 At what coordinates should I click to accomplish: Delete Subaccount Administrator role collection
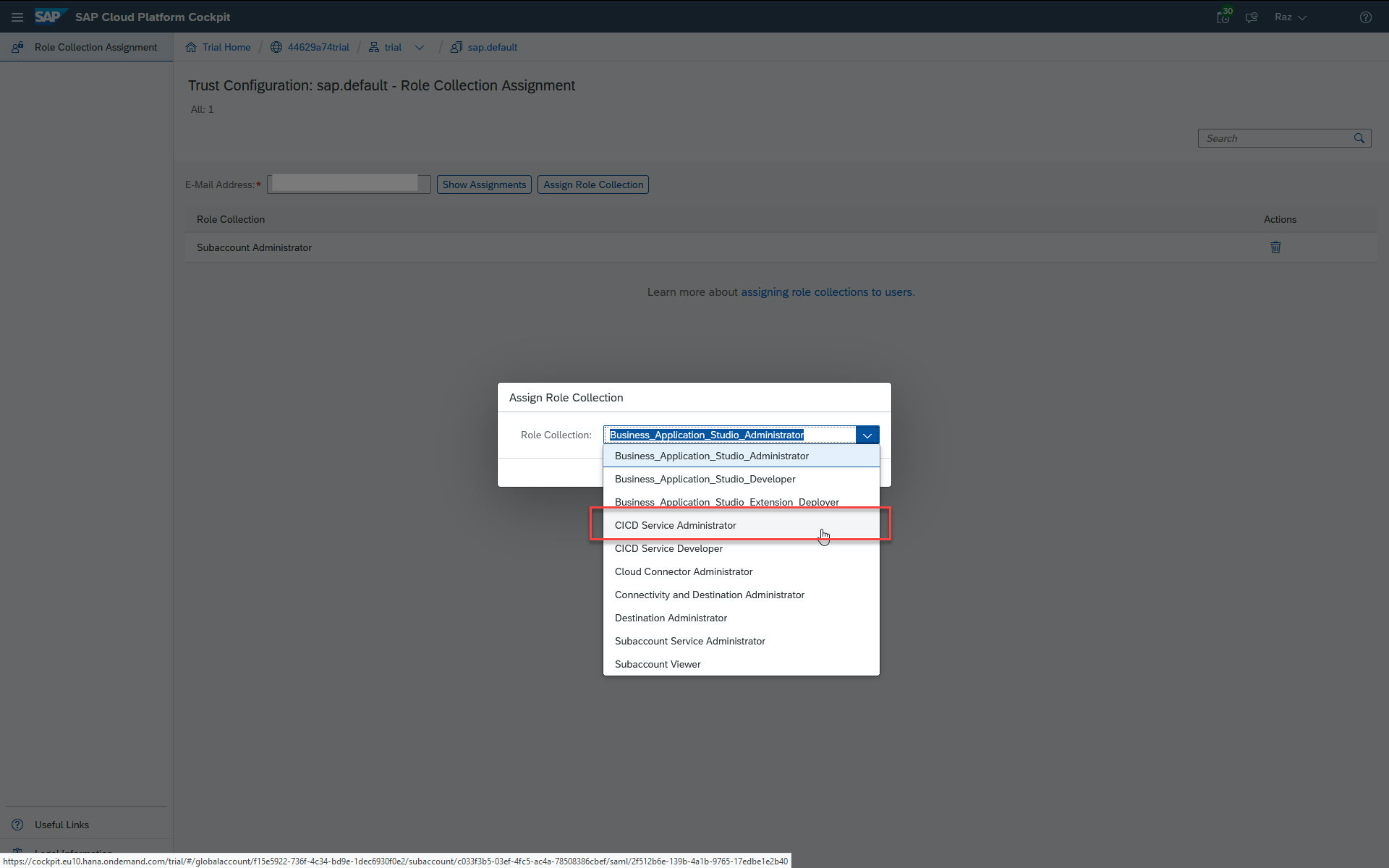tap(1275, 247)
